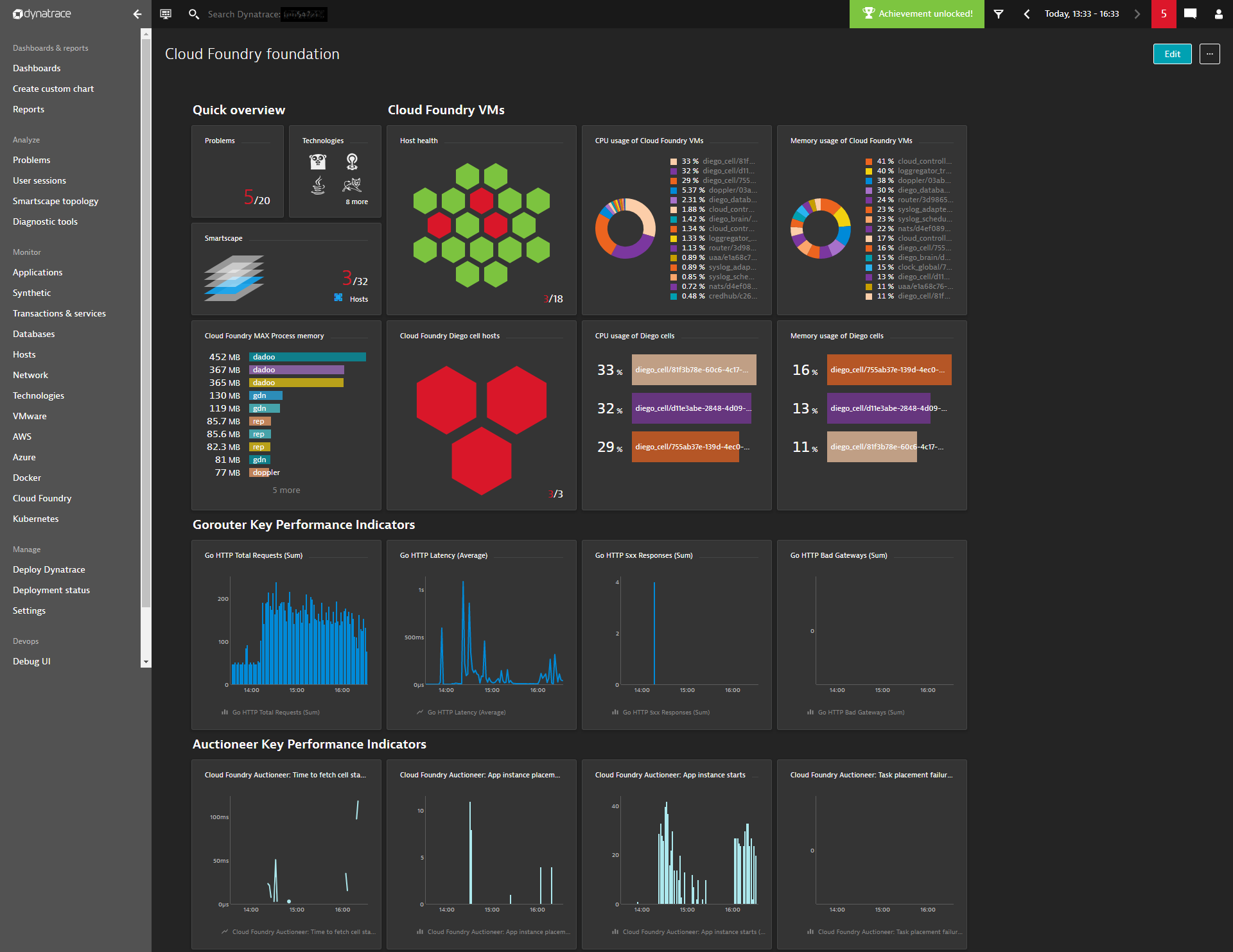Click the Tomcat cat technology icon
The height and width of the screenshot is (952, 1233).
tap(352, 186)
